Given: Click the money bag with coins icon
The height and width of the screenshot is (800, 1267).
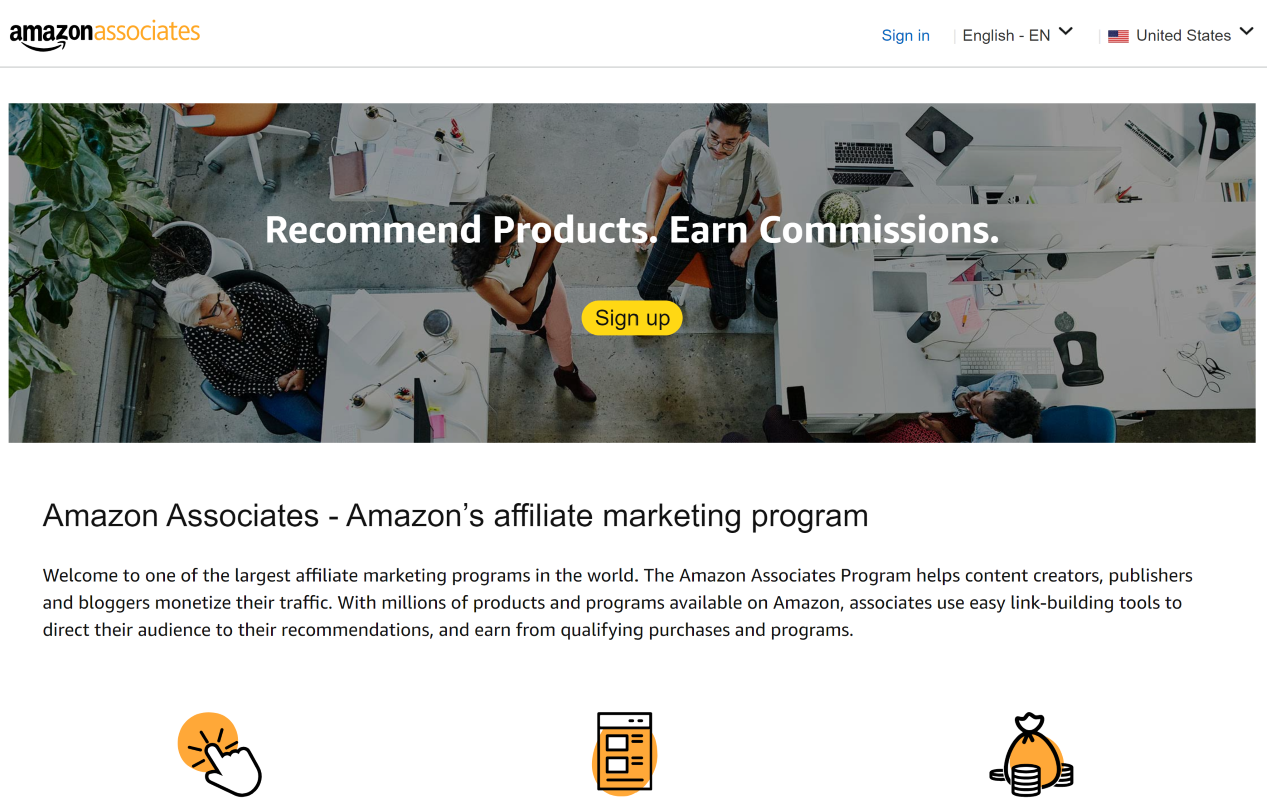Looking at the screenshot, I should [1031, 754].
